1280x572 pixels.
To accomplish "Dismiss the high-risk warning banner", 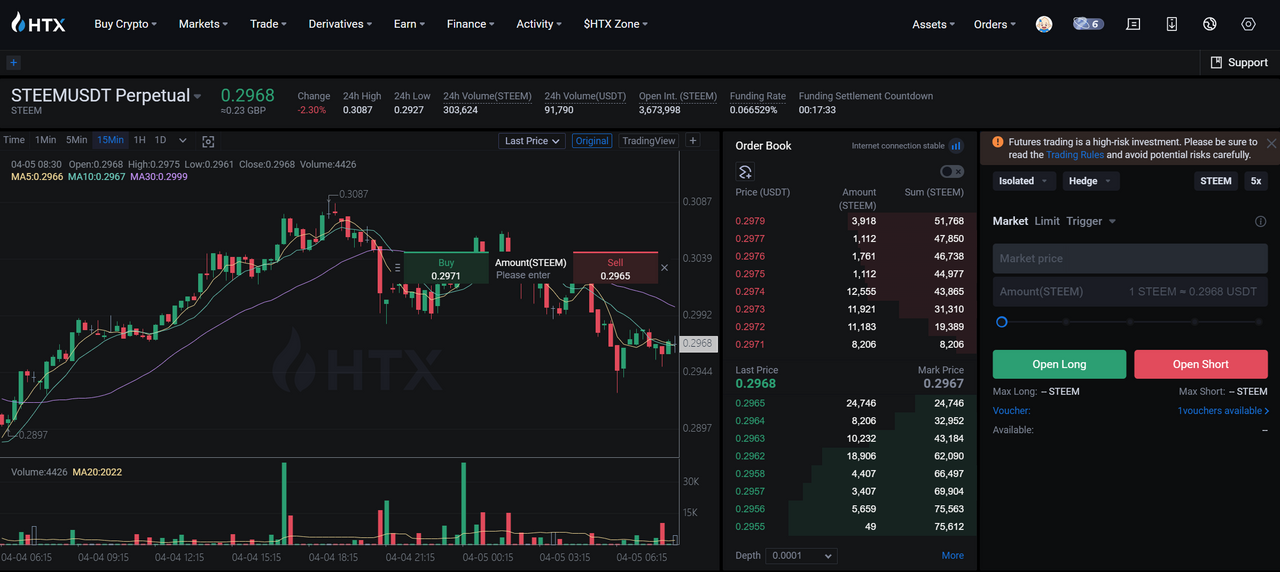I will click(1271, 143).
